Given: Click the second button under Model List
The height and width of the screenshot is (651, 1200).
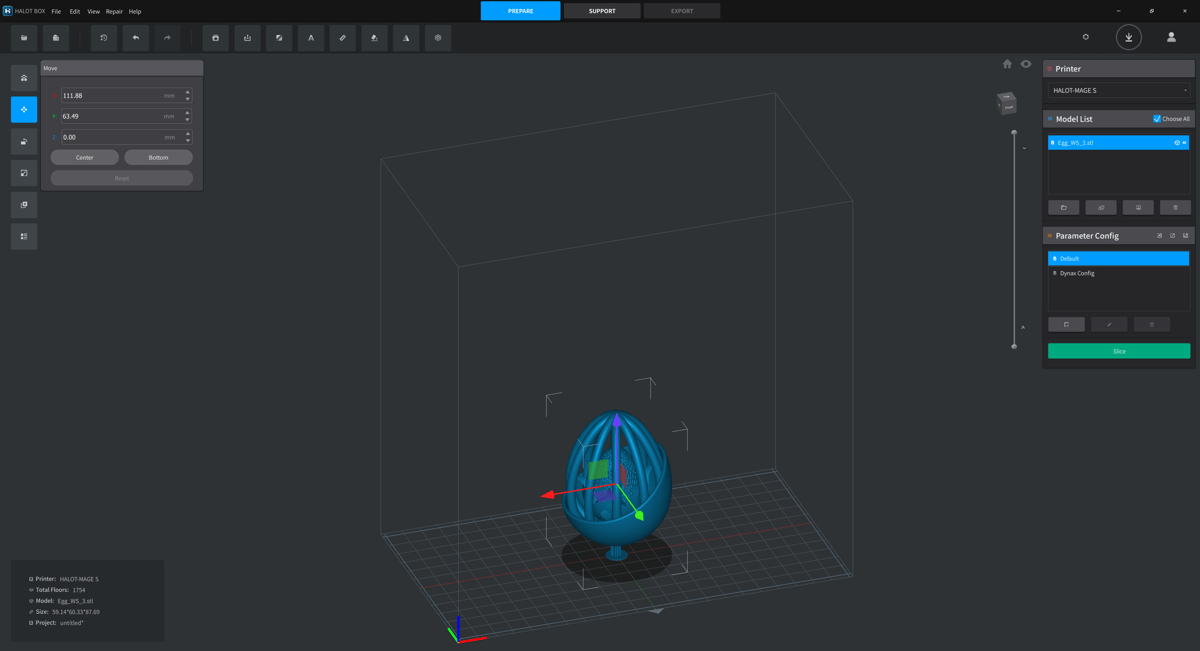Looking at the screenshot, I should point(1101,207).
